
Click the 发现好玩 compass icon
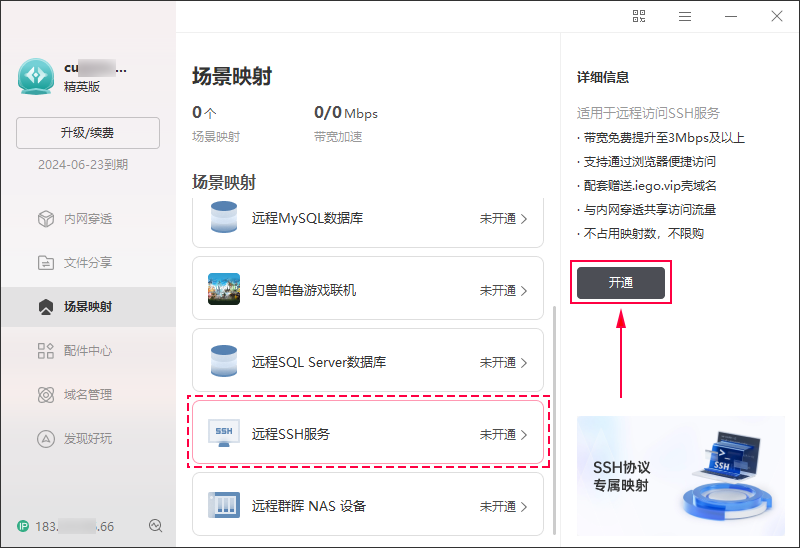45,439
